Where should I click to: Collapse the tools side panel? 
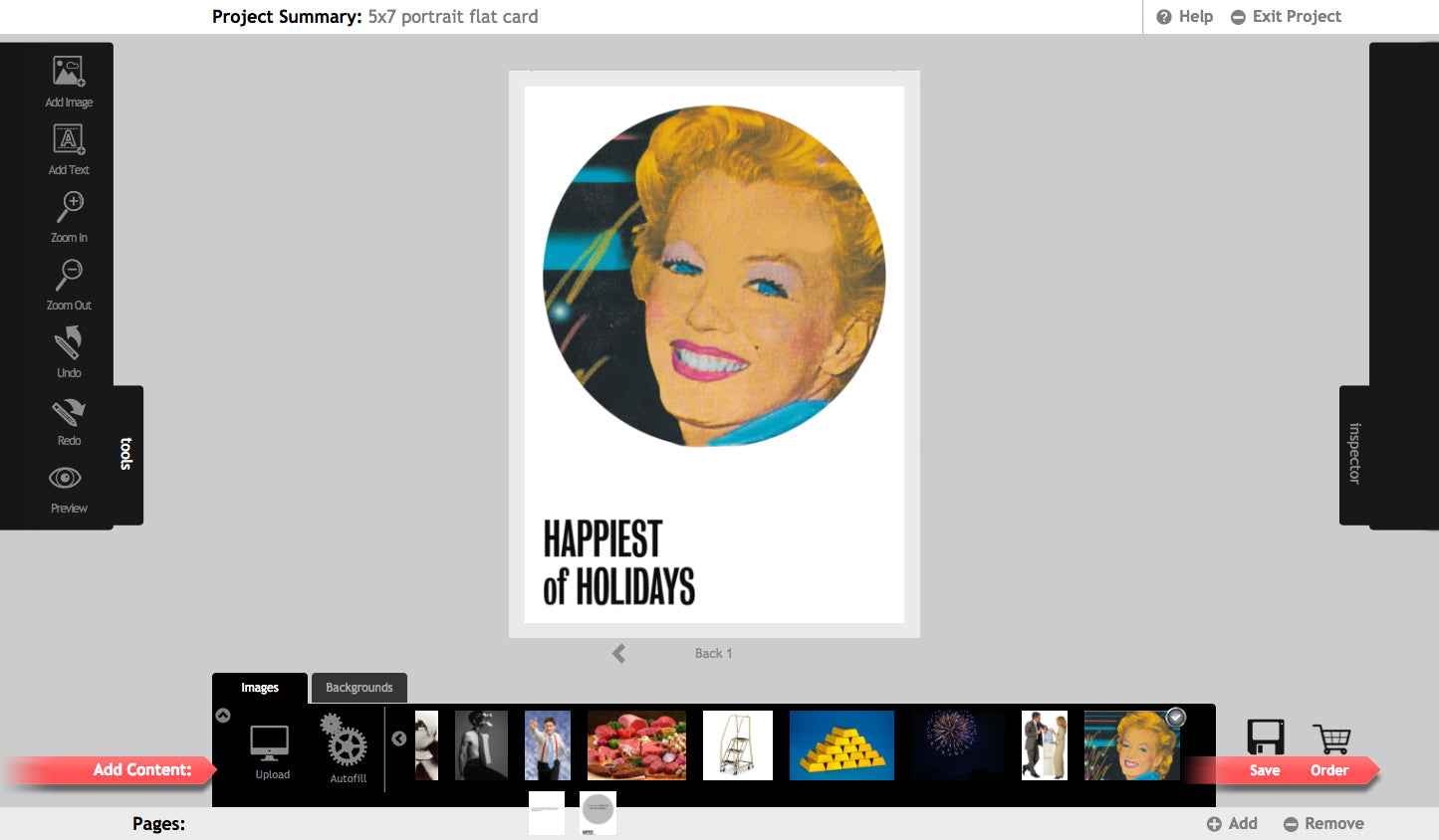[x=127, y=454]
